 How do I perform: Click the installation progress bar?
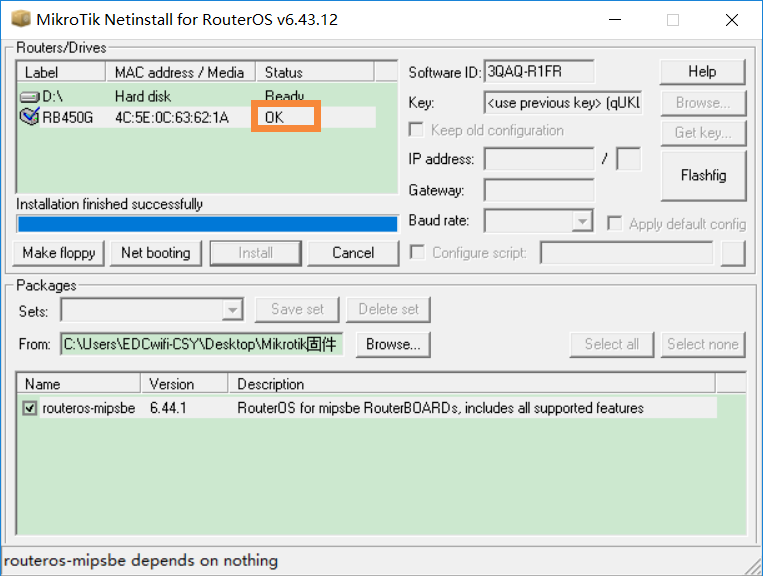207,224
